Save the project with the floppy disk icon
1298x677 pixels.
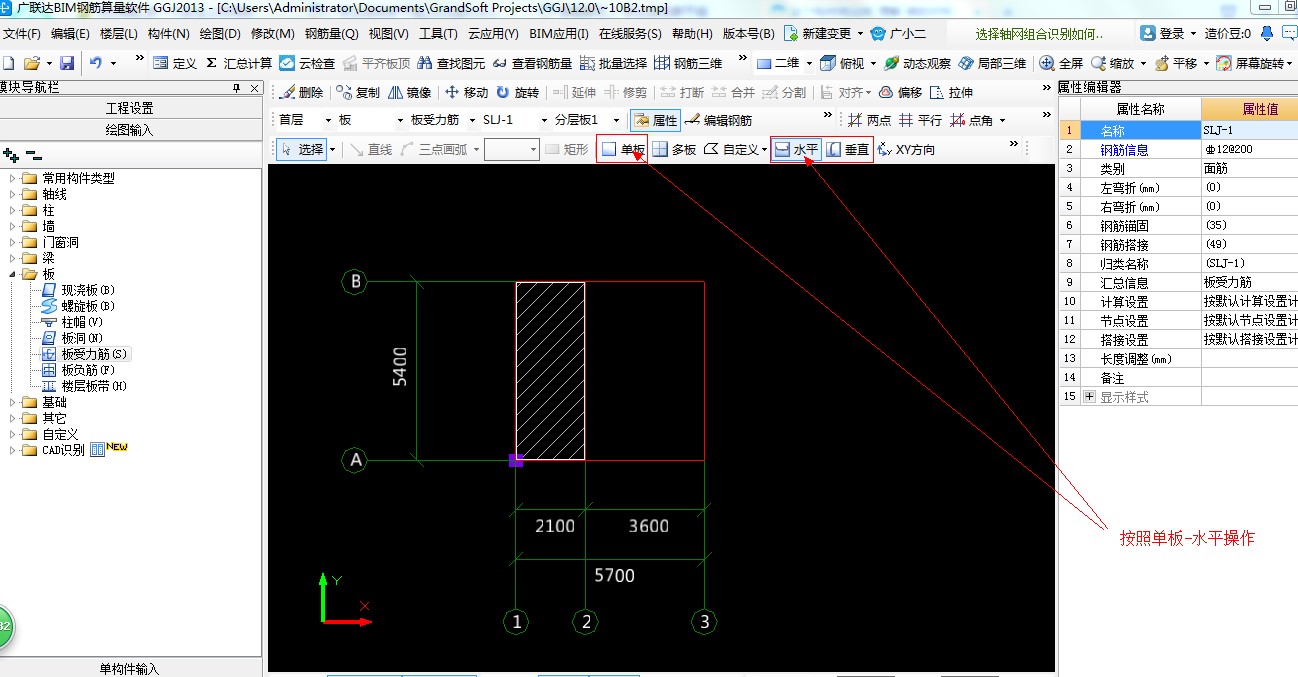coord(67,63)
